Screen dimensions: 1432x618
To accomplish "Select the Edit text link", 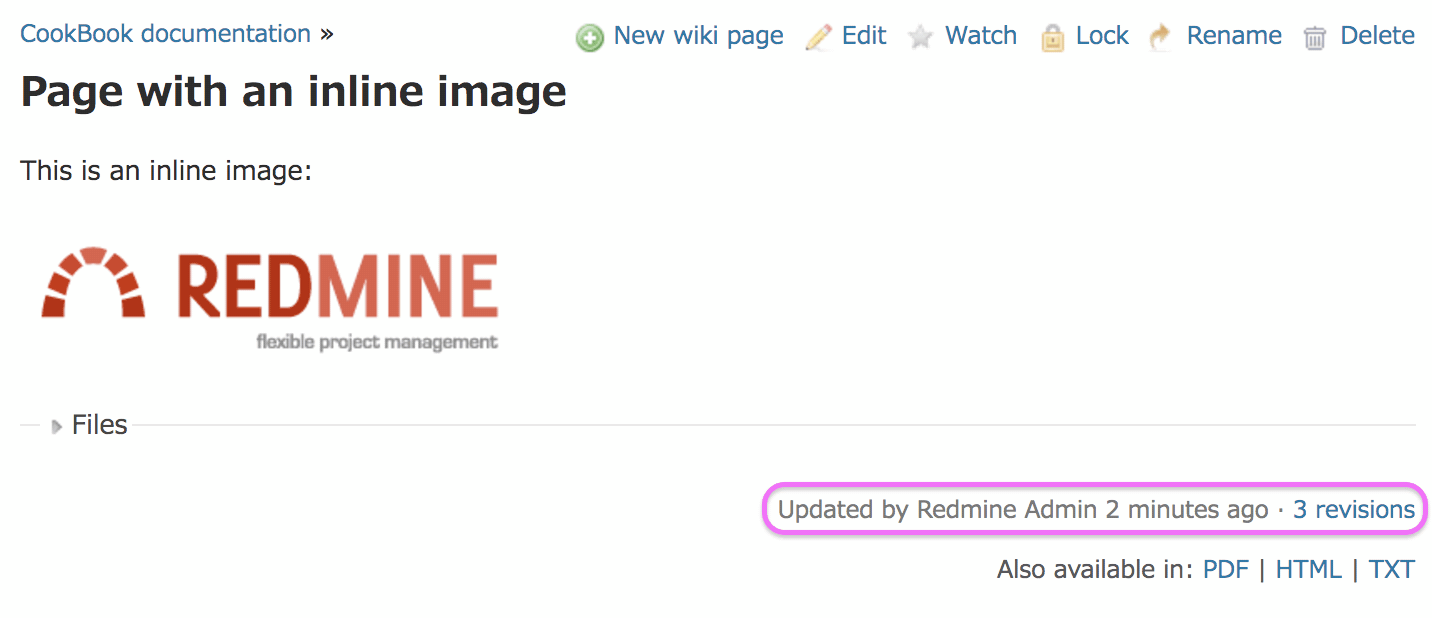I will (864, 36).
